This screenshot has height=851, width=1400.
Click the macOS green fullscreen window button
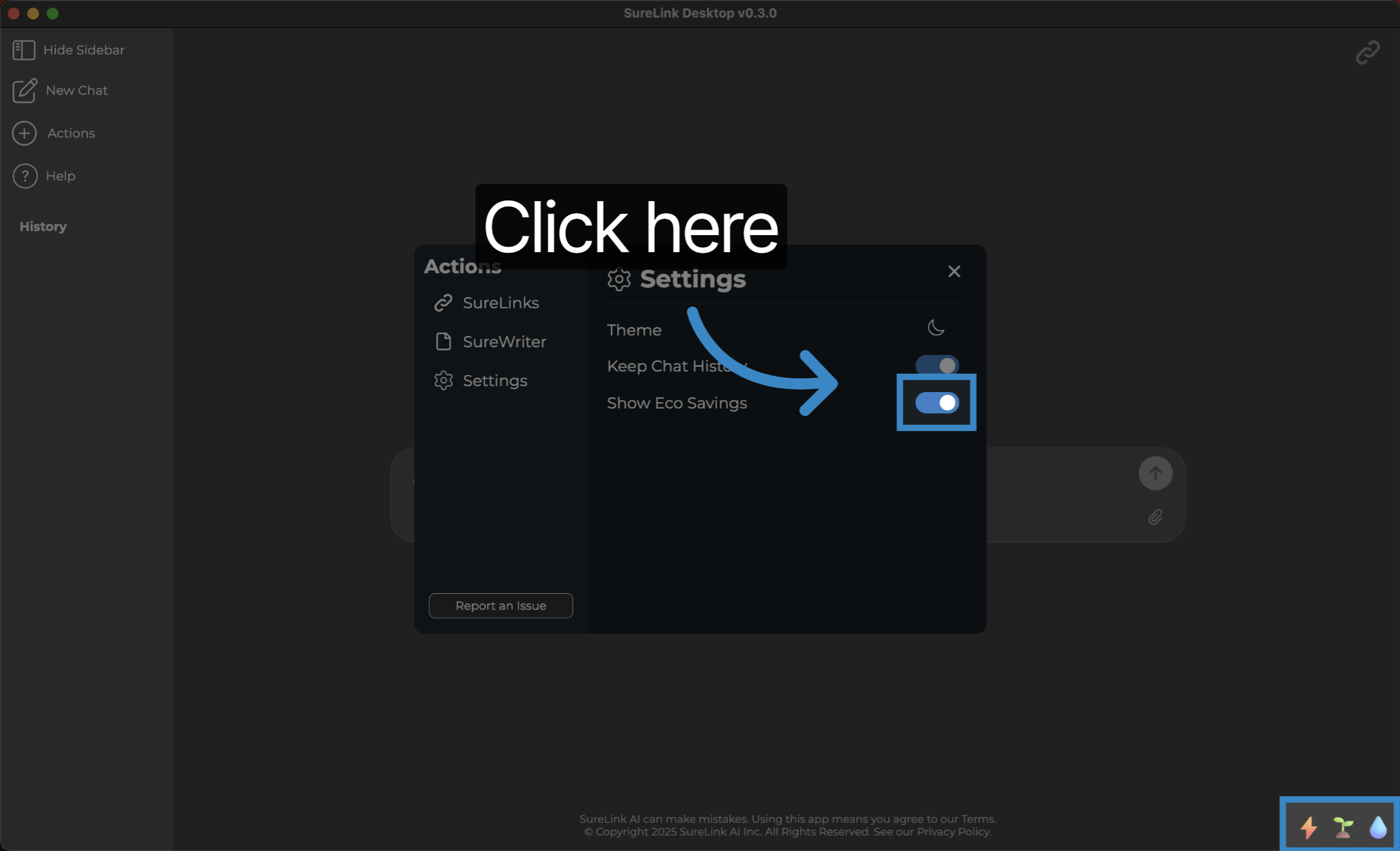(53, 13)
